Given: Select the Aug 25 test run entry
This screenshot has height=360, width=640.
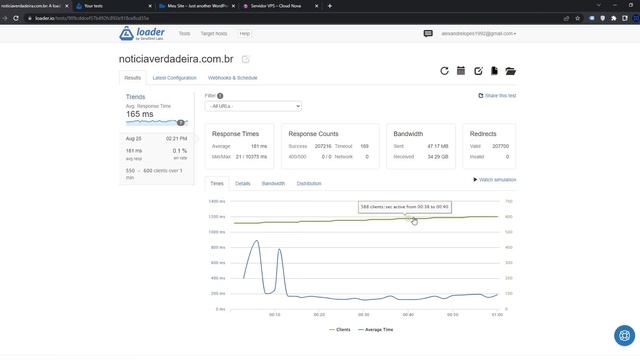Looking at the screenshot, I should point(156,158).
